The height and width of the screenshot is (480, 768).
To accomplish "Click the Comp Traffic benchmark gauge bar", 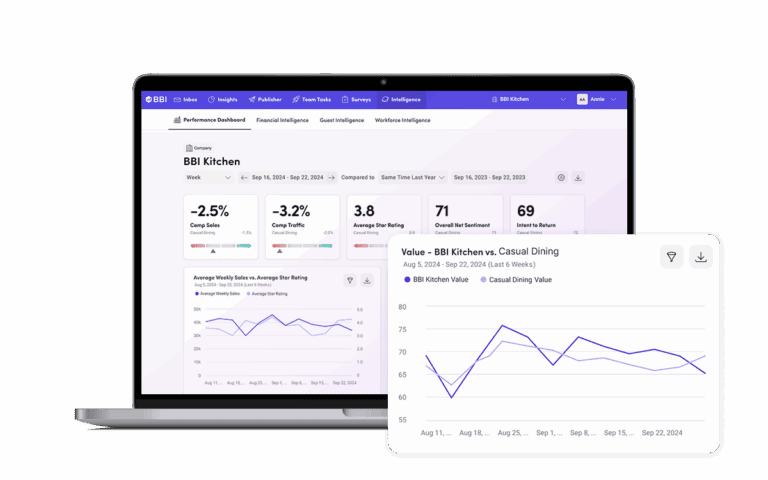I will point(303,245).
